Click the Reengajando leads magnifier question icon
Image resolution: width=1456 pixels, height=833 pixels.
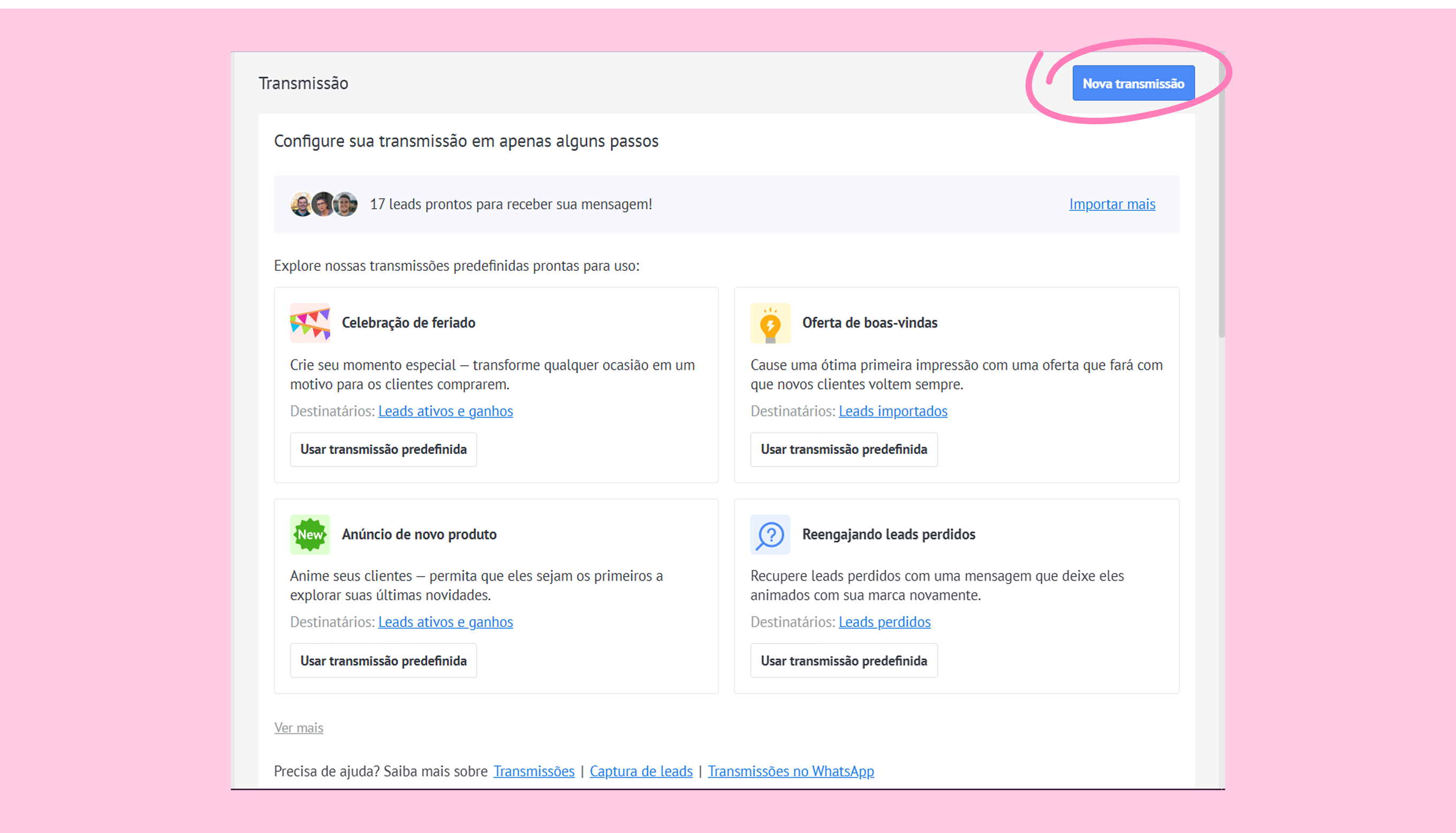click(x=770, y=534)
